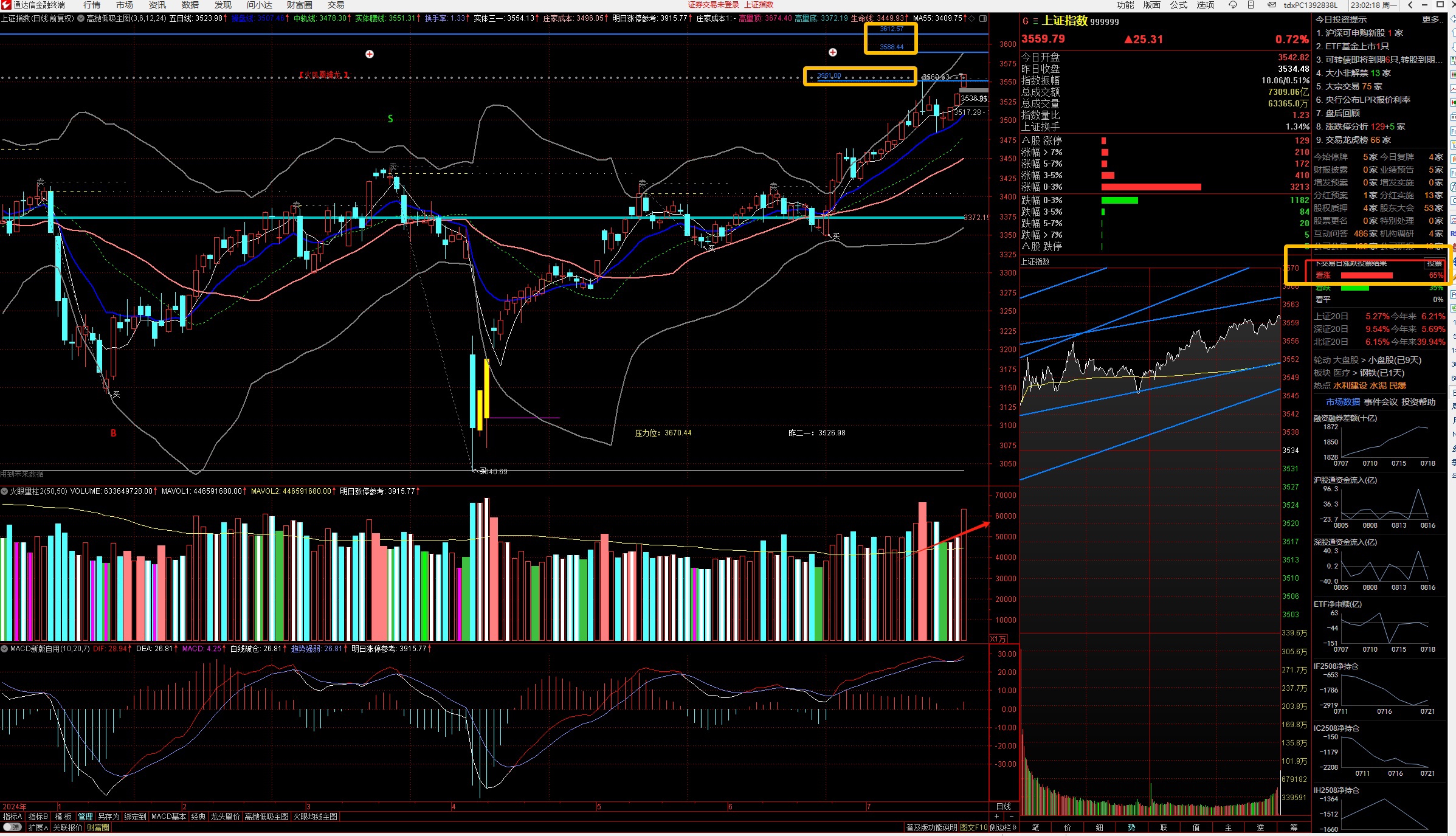Click the mobile phone icon in title bar
1456x836 pixels.
tap(1251, 5)
